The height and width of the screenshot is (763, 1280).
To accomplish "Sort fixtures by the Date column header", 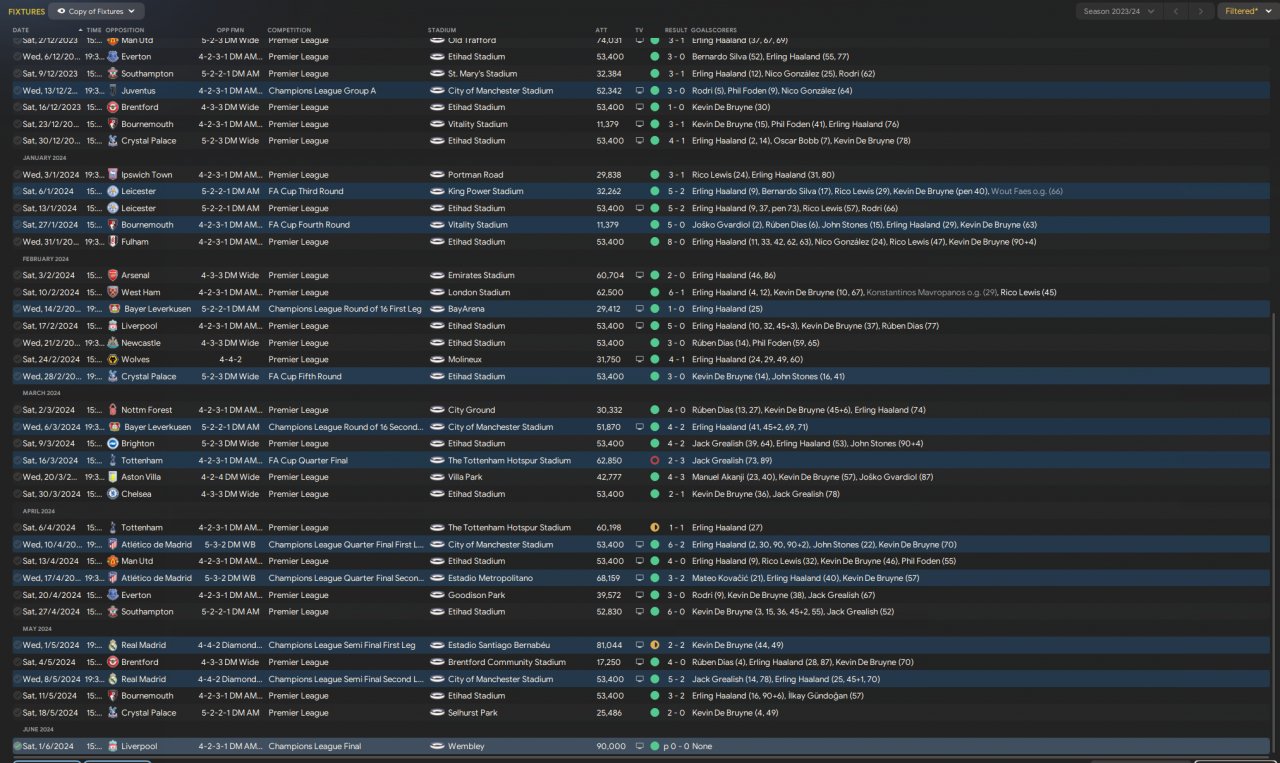I will (x=21, y=30).
